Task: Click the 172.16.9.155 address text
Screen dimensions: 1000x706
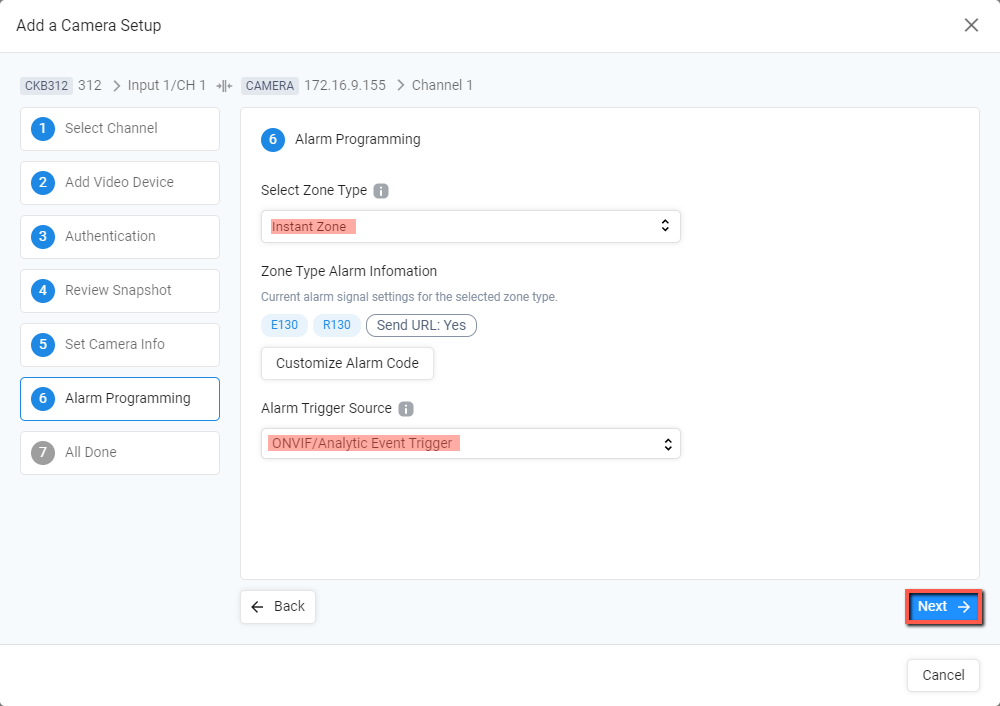Action: (345, 85)
